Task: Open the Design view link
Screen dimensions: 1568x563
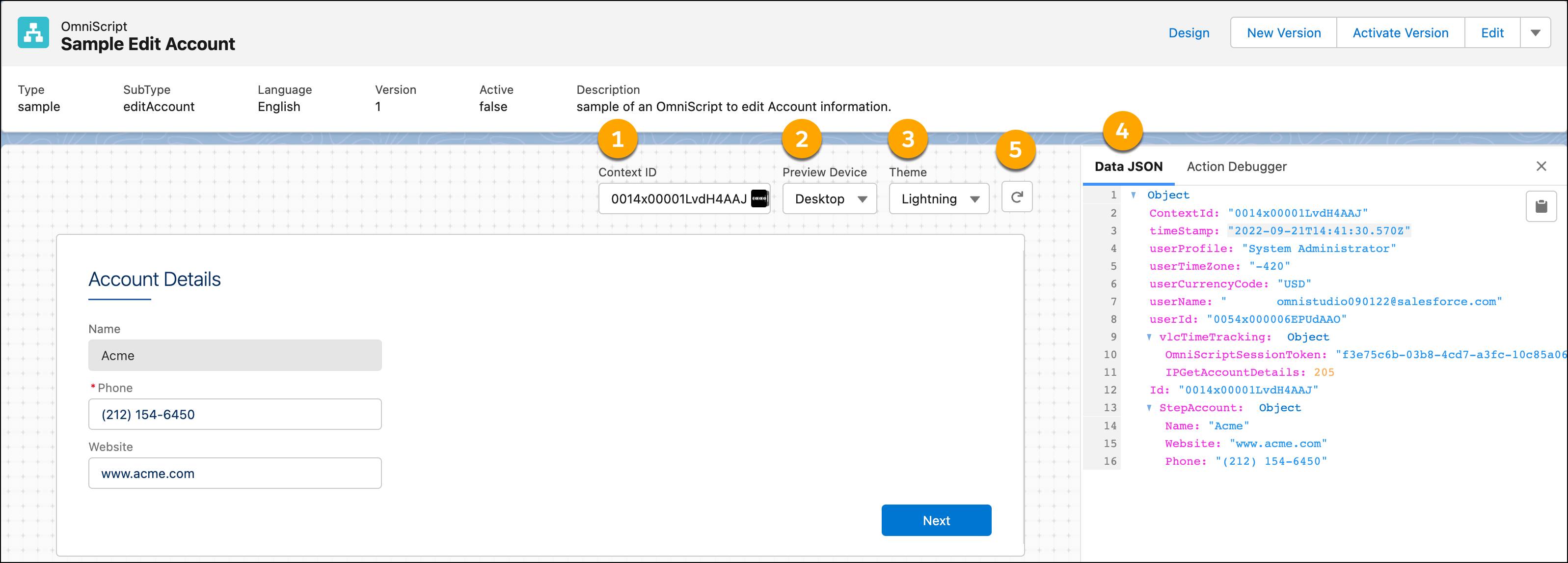Action: pyautogui.click(x=1188, y=32)
